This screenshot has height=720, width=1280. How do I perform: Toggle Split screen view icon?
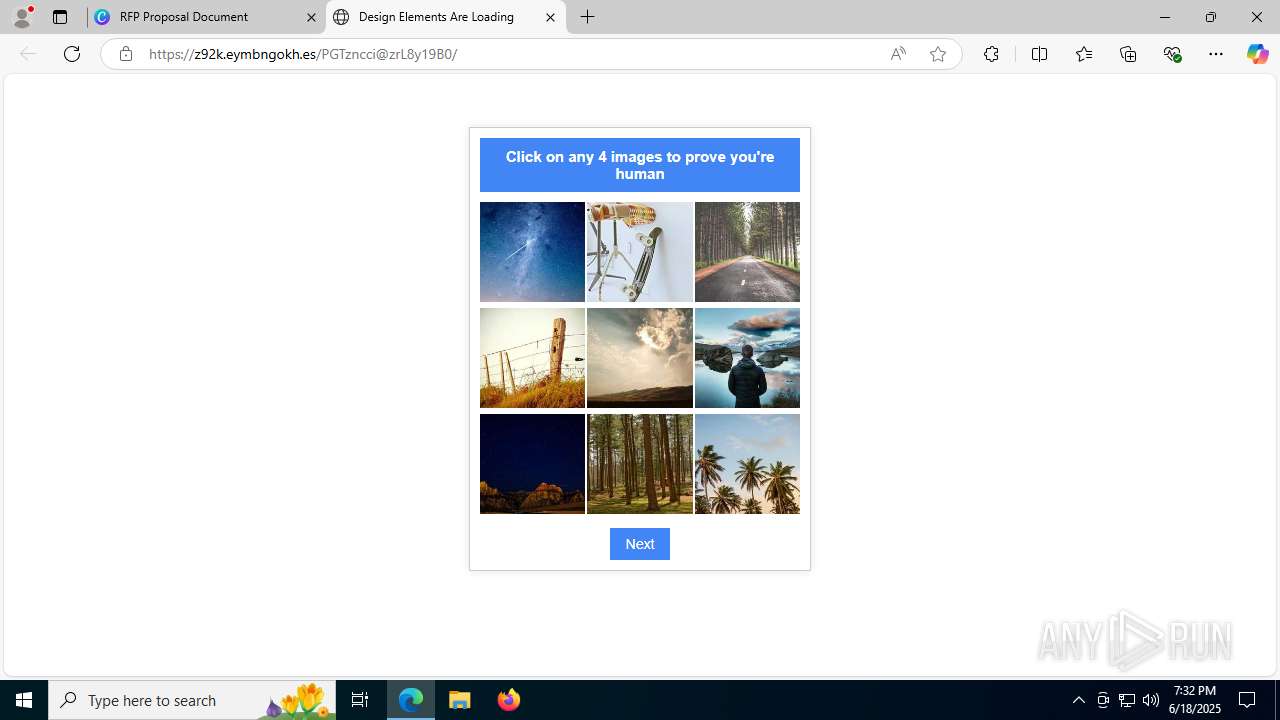tap(1039, 54)
